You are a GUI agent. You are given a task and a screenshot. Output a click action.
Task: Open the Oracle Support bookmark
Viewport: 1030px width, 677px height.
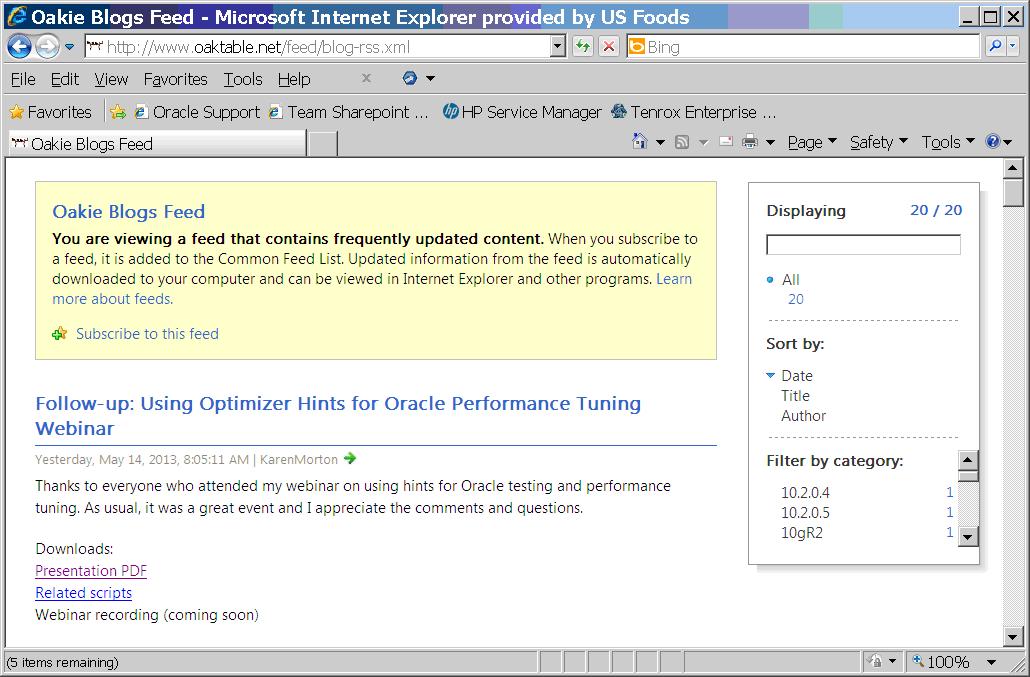(197, 112)
